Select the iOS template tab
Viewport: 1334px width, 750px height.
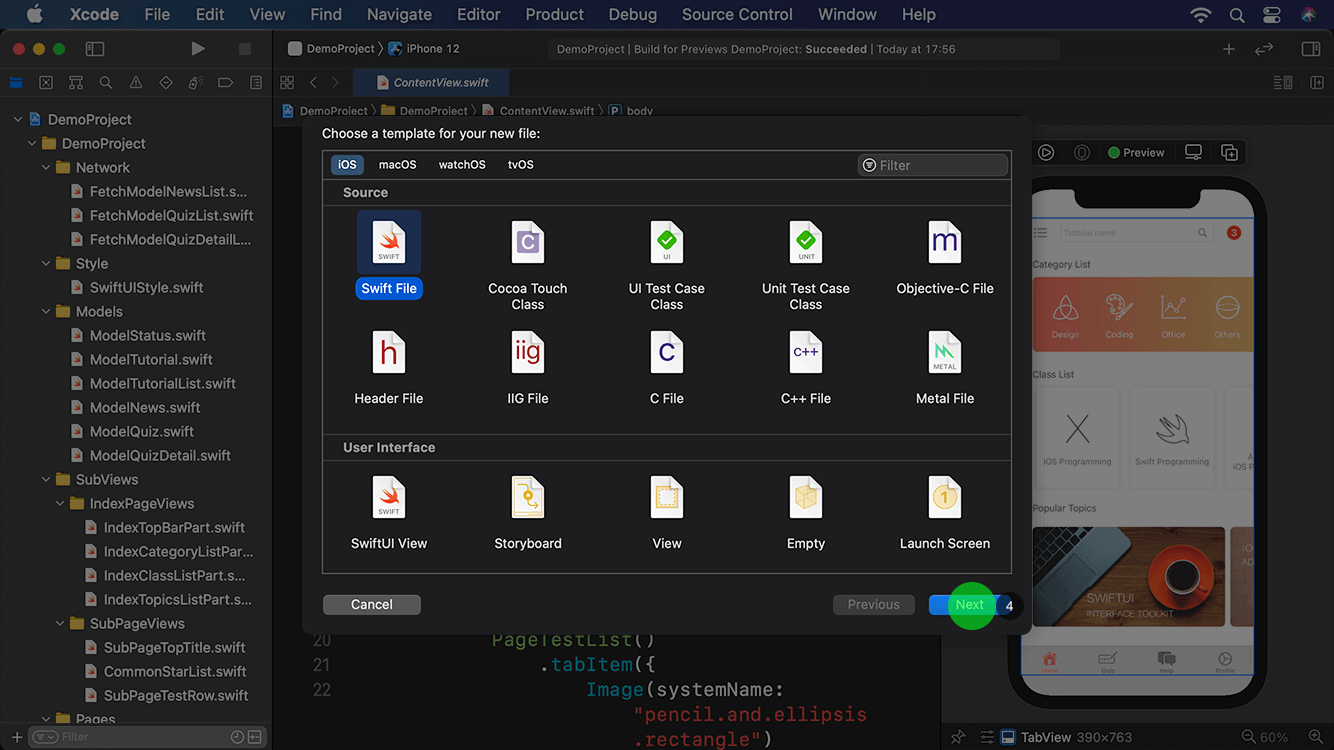(347, 165)
